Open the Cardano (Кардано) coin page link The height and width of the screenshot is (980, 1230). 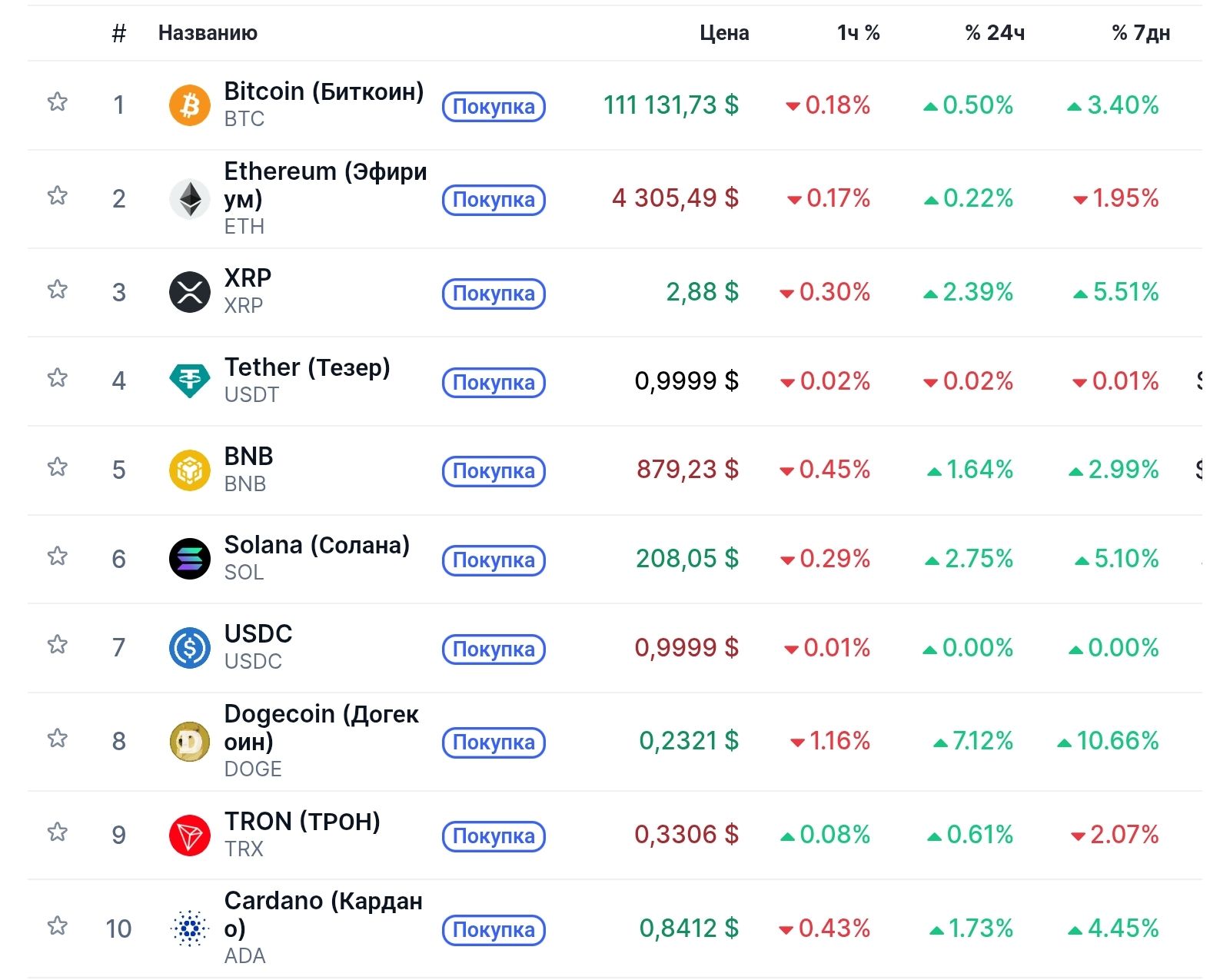323,914
